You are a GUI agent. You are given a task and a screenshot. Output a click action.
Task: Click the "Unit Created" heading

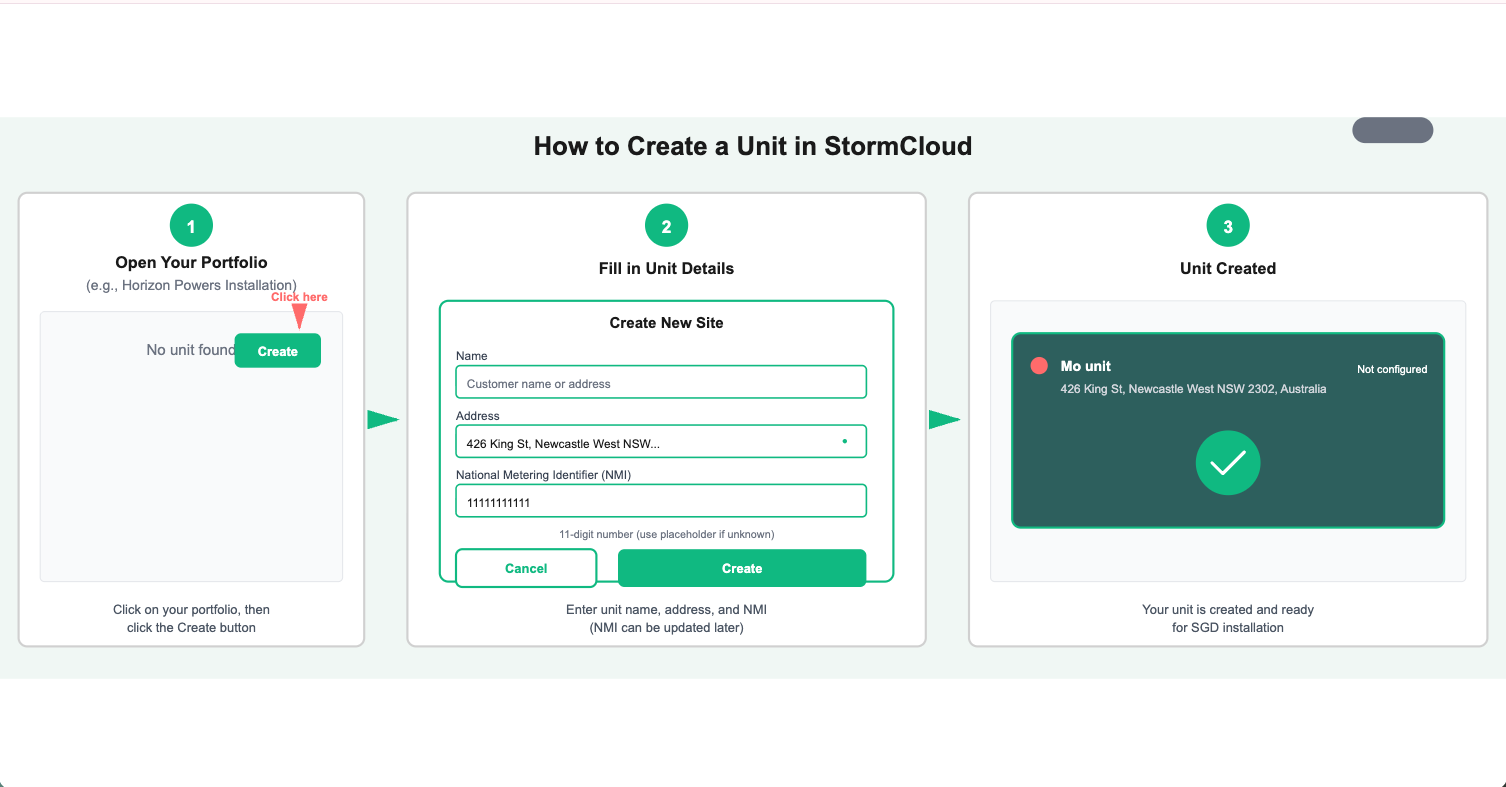1228,268
